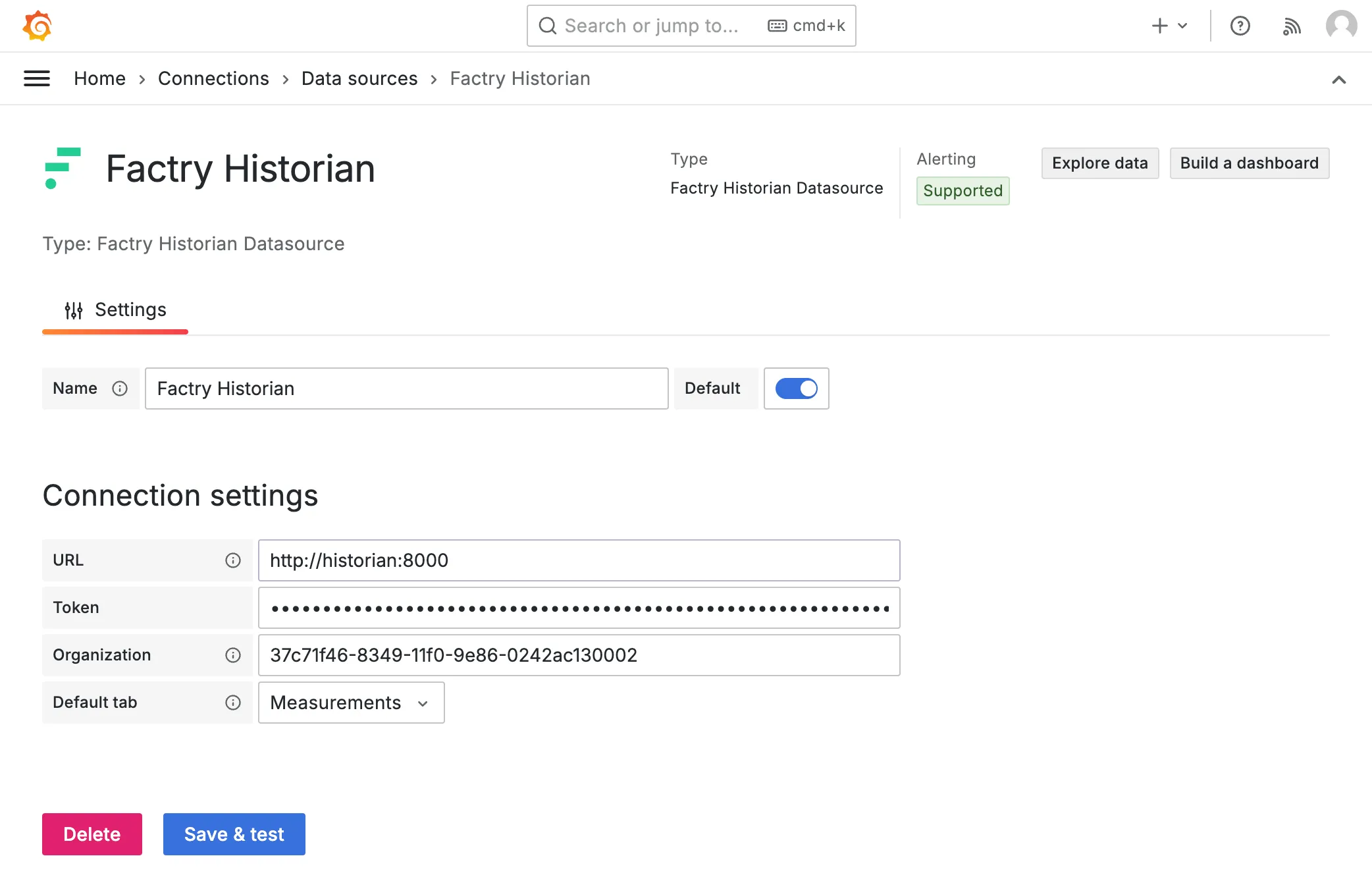The height and width of the screenshot is (881, 1372).
Task: Click the Supported alerting badge
Action: point(963,191)
